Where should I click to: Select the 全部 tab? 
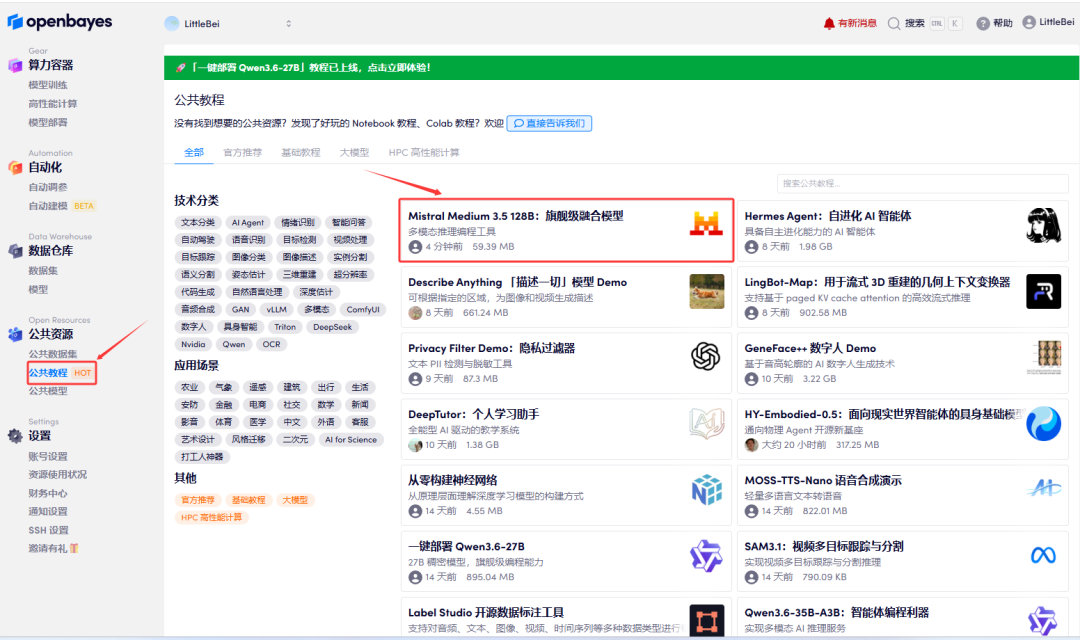pos(194,152)
